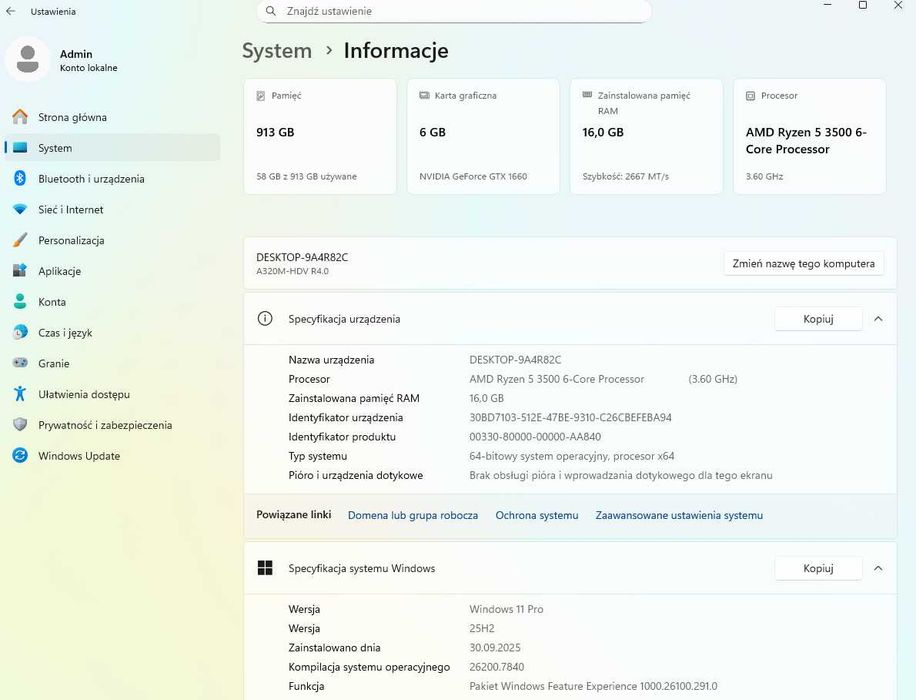Collapse the Specyfikacja urządzenia section chevron
This screenshot has width=916, height=700.
coord(878,319)
